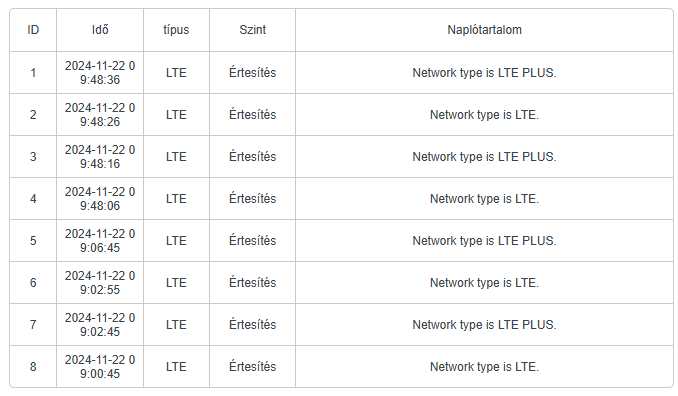Select the Naplótartalom column header

(x=484, y=30)
